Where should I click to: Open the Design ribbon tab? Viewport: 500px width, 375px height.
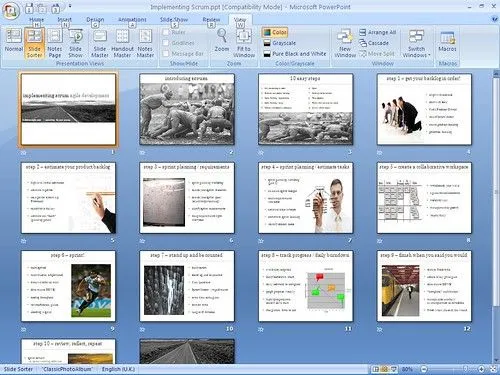point(95,20)
